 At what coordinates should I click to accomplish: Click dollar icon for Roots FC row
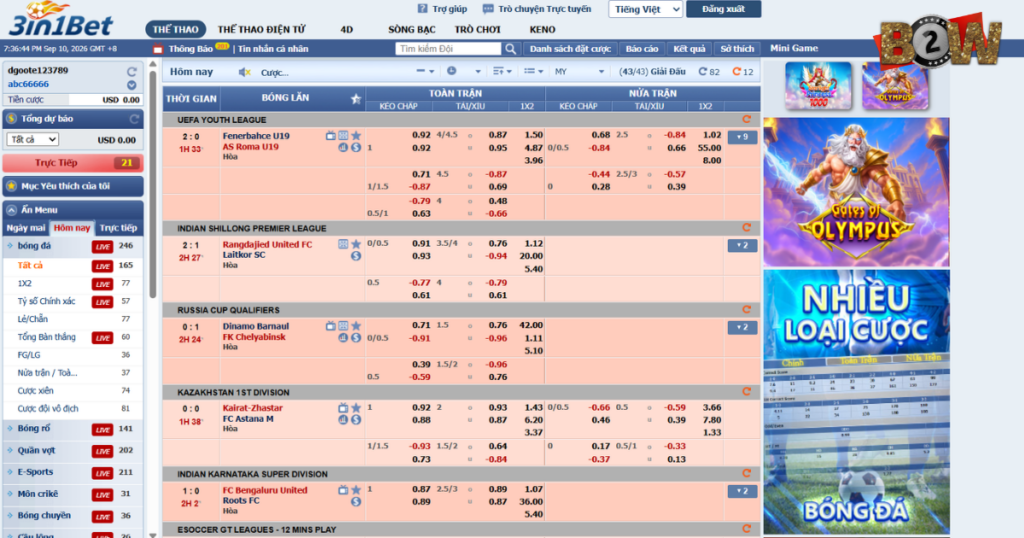click(356, 501)
